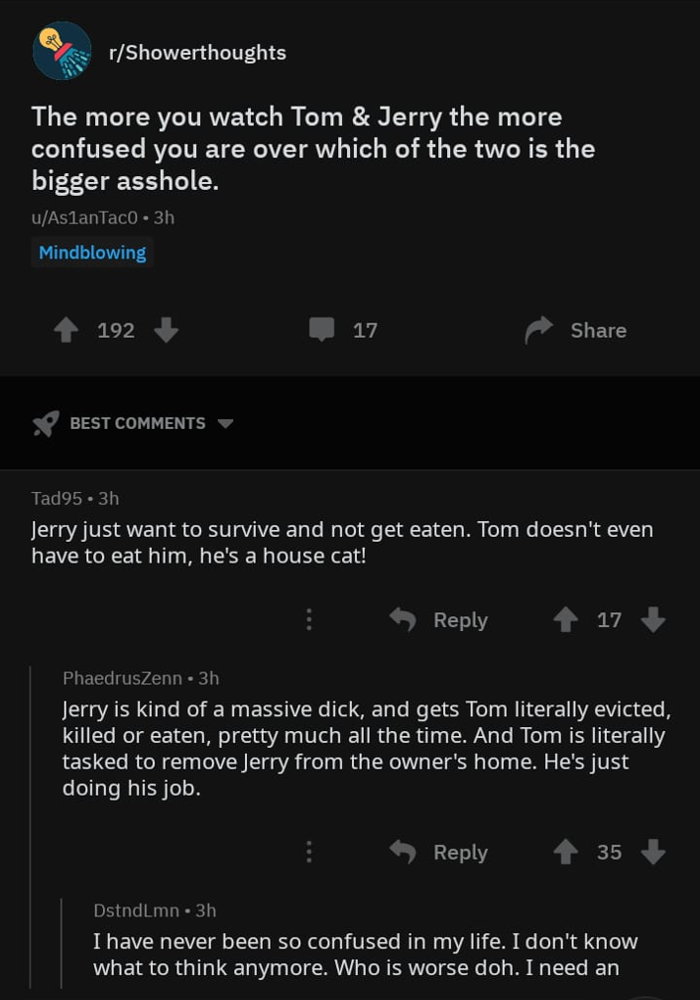700x1000 pixels.
Task: Select the Mindblowing flair tag
Action: (92, 253)
